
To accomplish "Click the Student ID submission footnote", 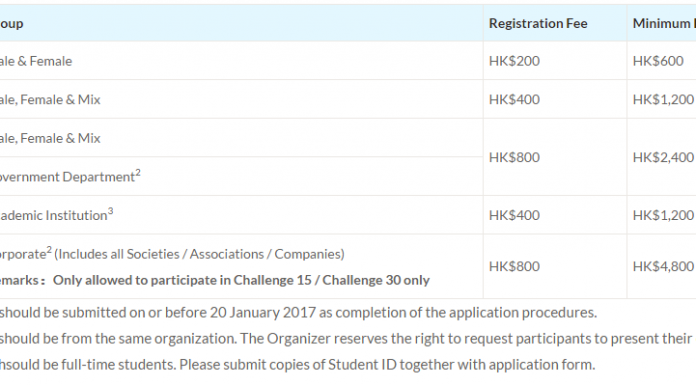I will tap(297, 365).
